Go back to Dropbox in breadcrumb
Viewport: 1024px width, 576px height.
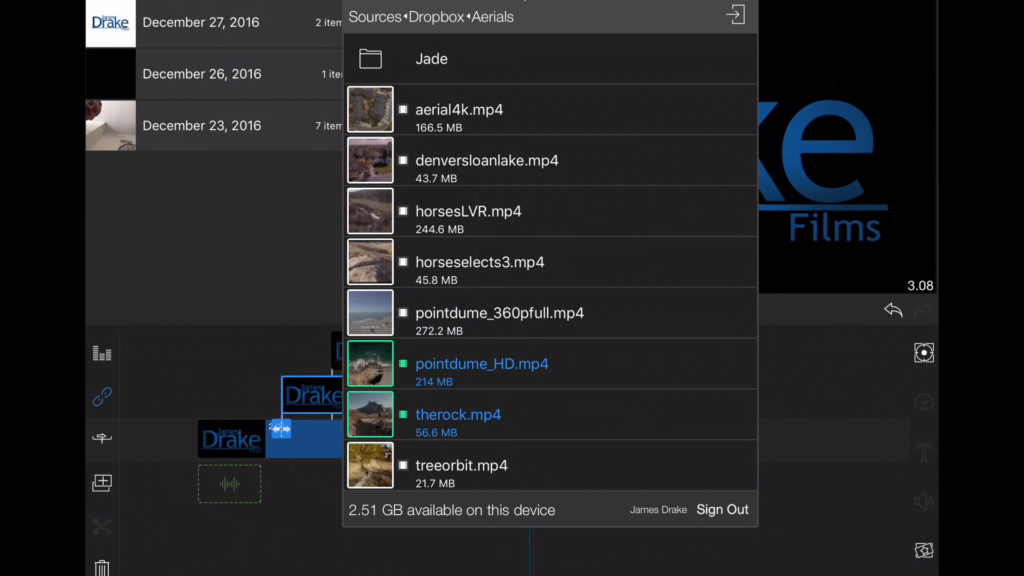click(436, 17)
